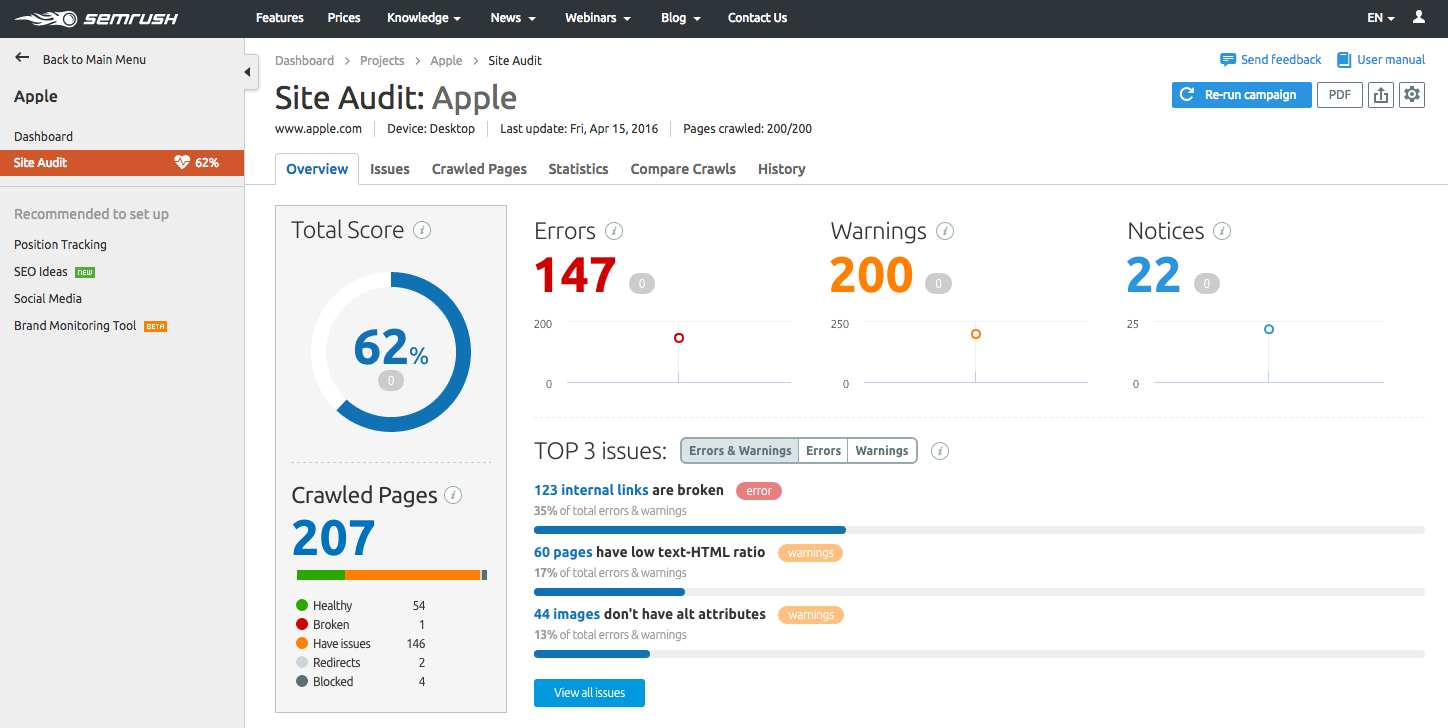
Task: Click the User manual book icon
Action: point(1344,60)
